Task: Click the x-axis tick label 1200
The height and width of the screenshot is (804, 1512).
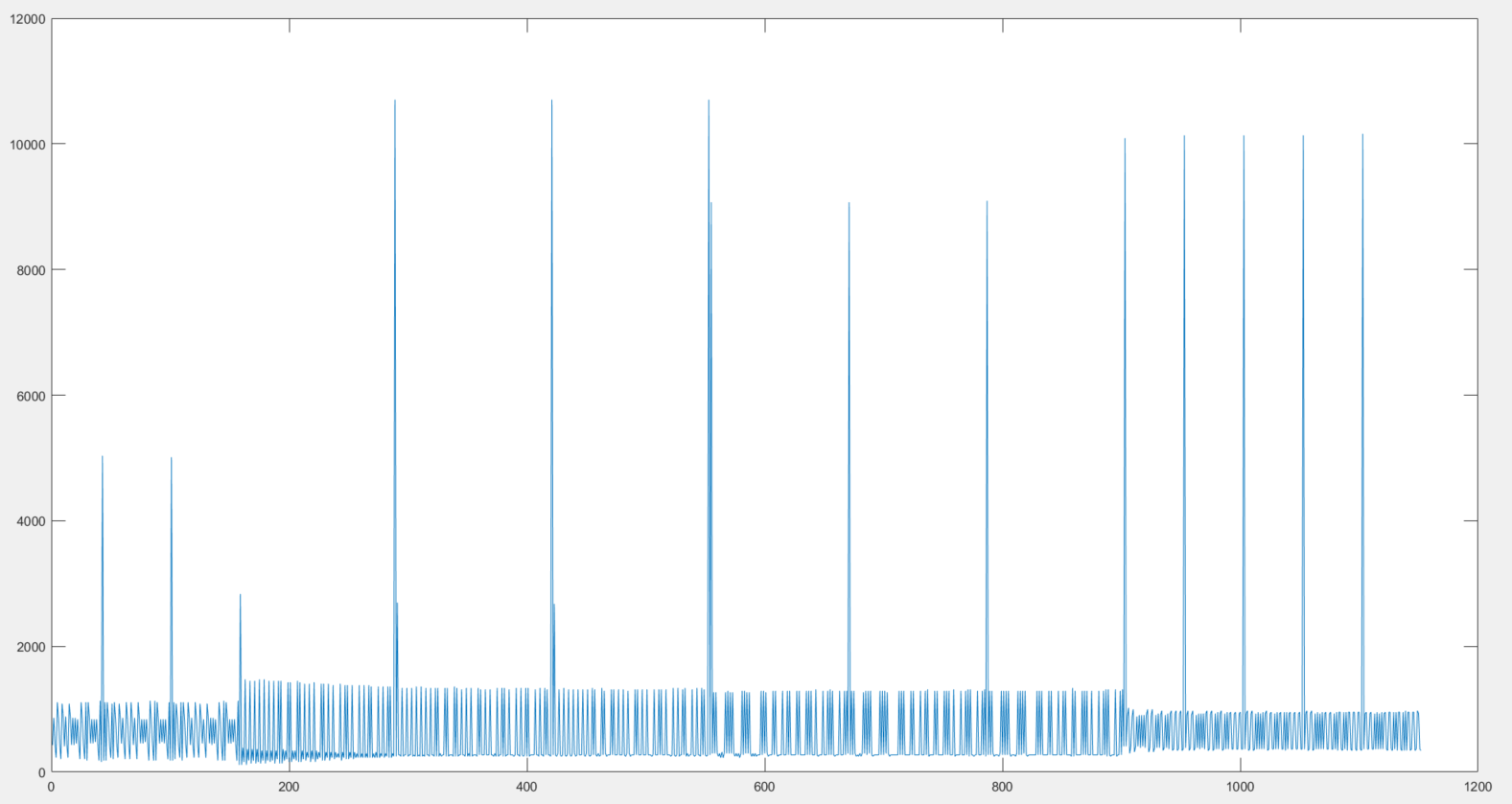Action: click(1477, 787)
